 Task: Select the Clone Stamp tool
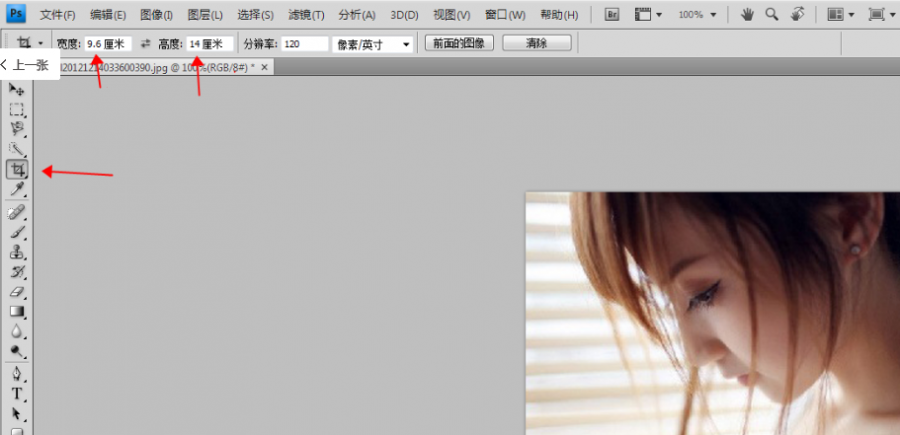pyautogui.click(x=17, y=253)
